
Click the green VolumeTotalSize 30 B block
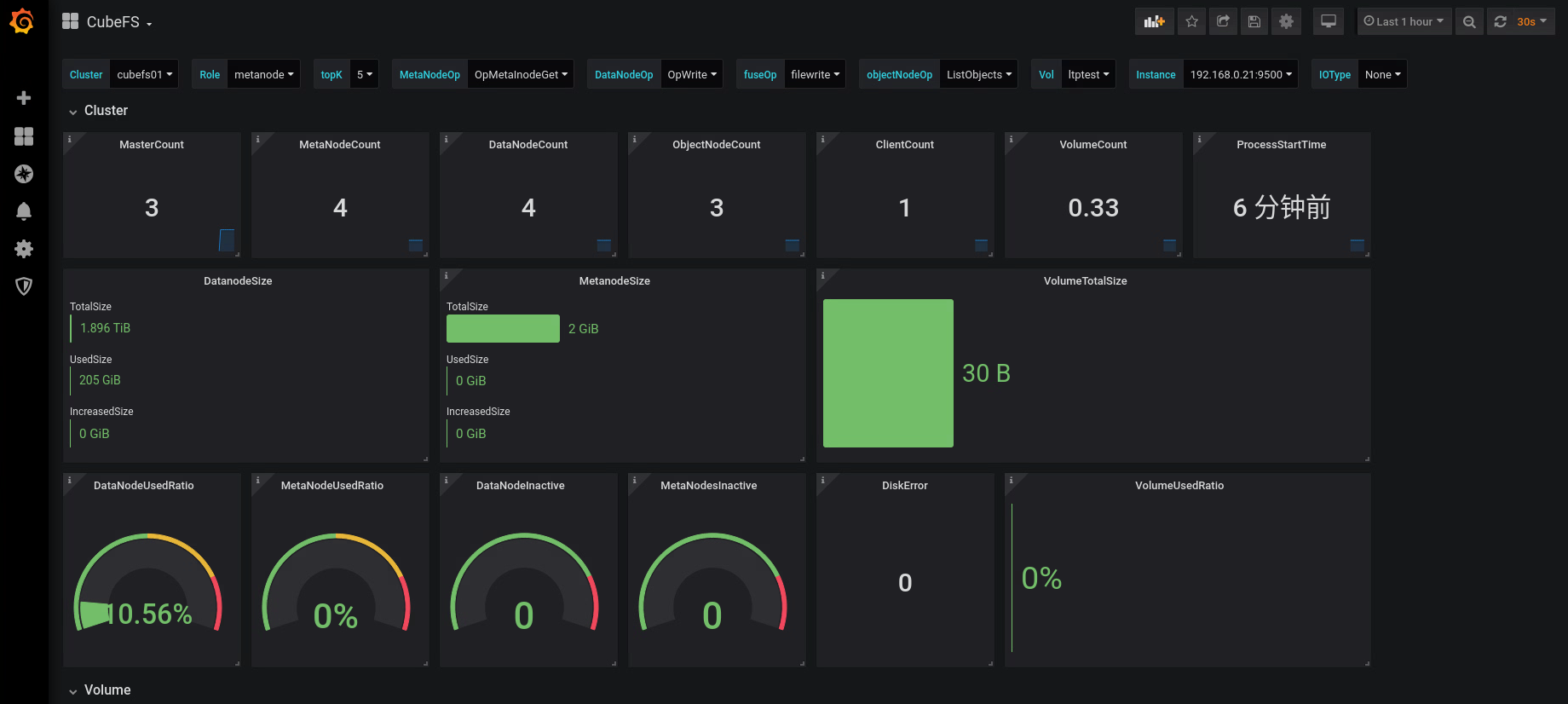coord(888,373)
